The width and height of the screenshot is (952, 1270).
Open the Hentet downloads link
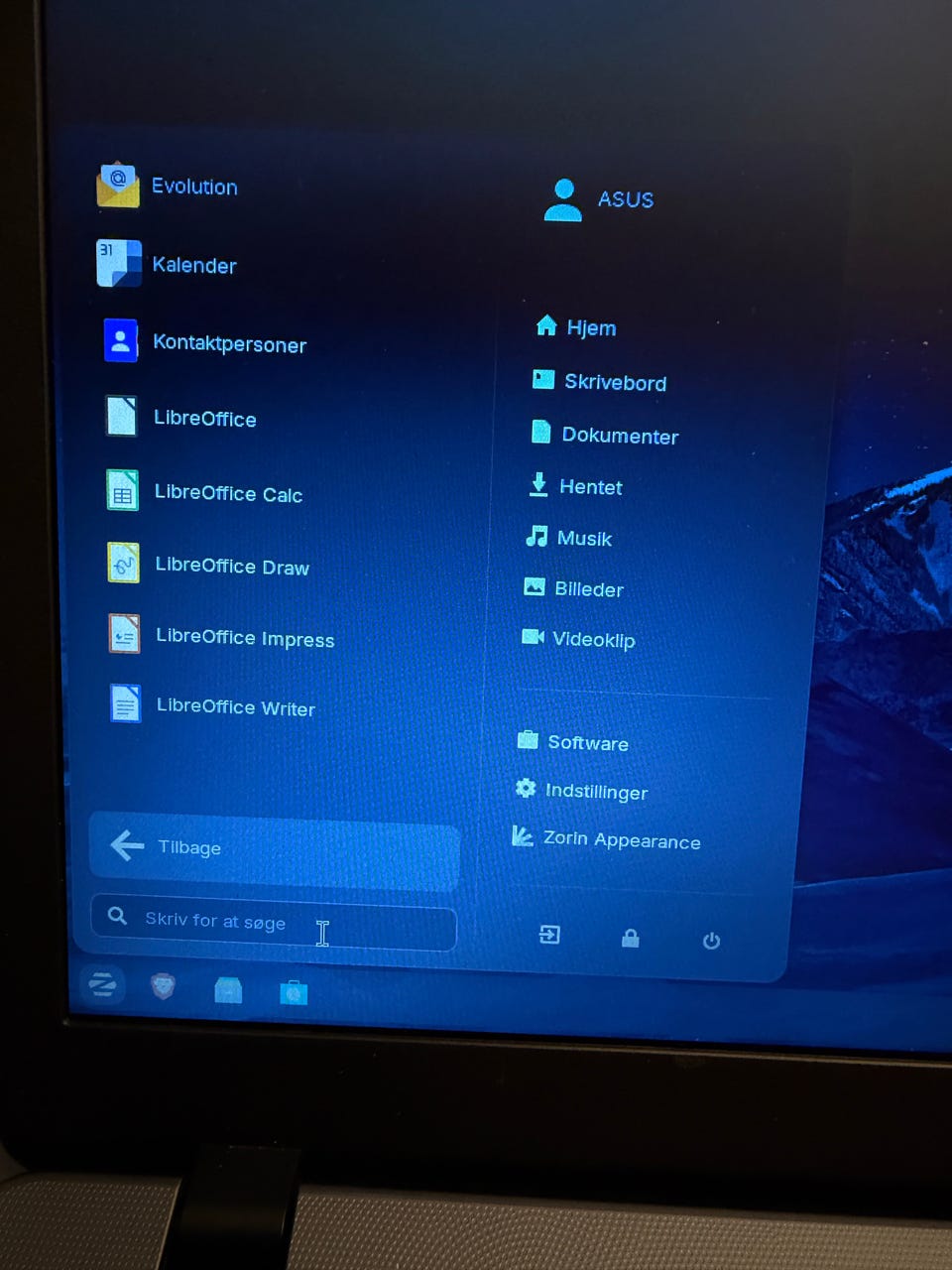pos(590,487)
